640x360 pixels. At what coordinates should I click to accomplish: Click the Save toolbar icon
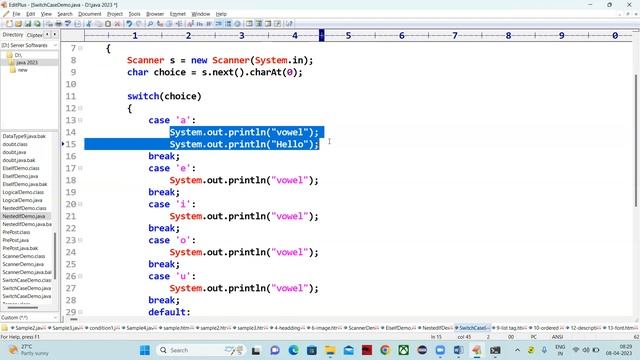click(x=28, y=24)
